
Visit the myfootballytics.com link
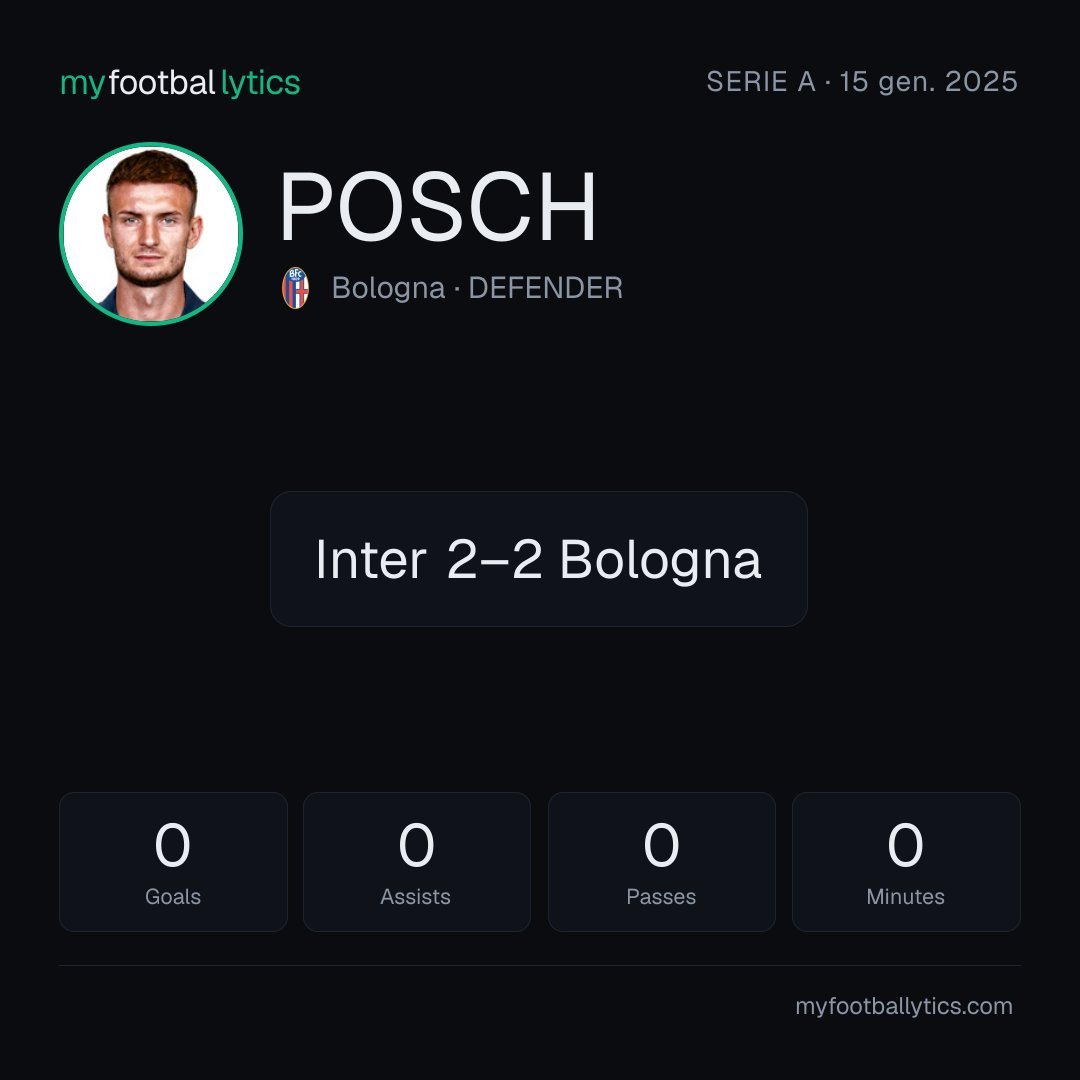tap(904, 1006)
